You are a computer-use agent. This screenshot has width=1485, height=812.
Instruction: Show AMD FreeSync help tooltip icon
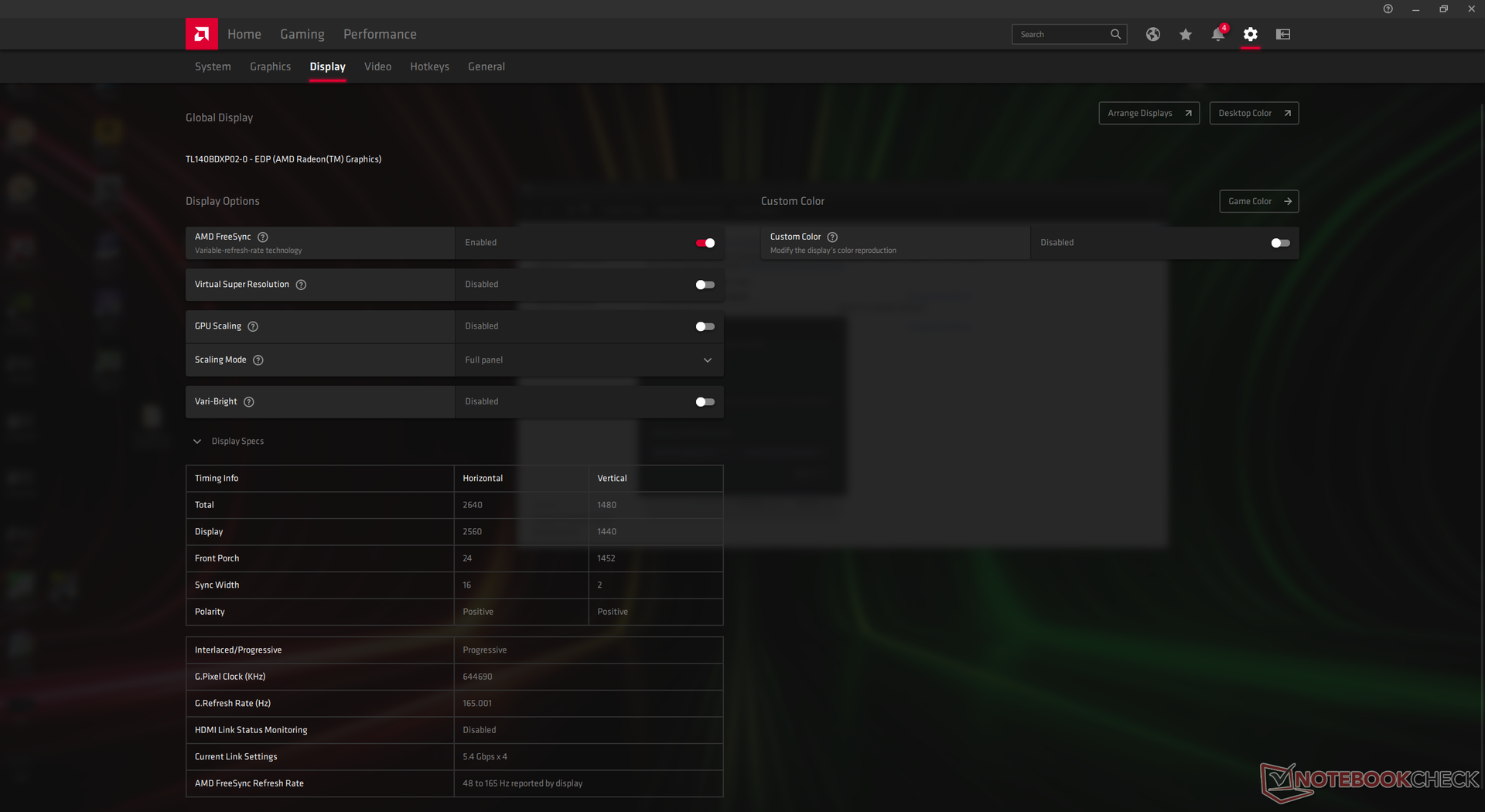(x=263, y=237)
